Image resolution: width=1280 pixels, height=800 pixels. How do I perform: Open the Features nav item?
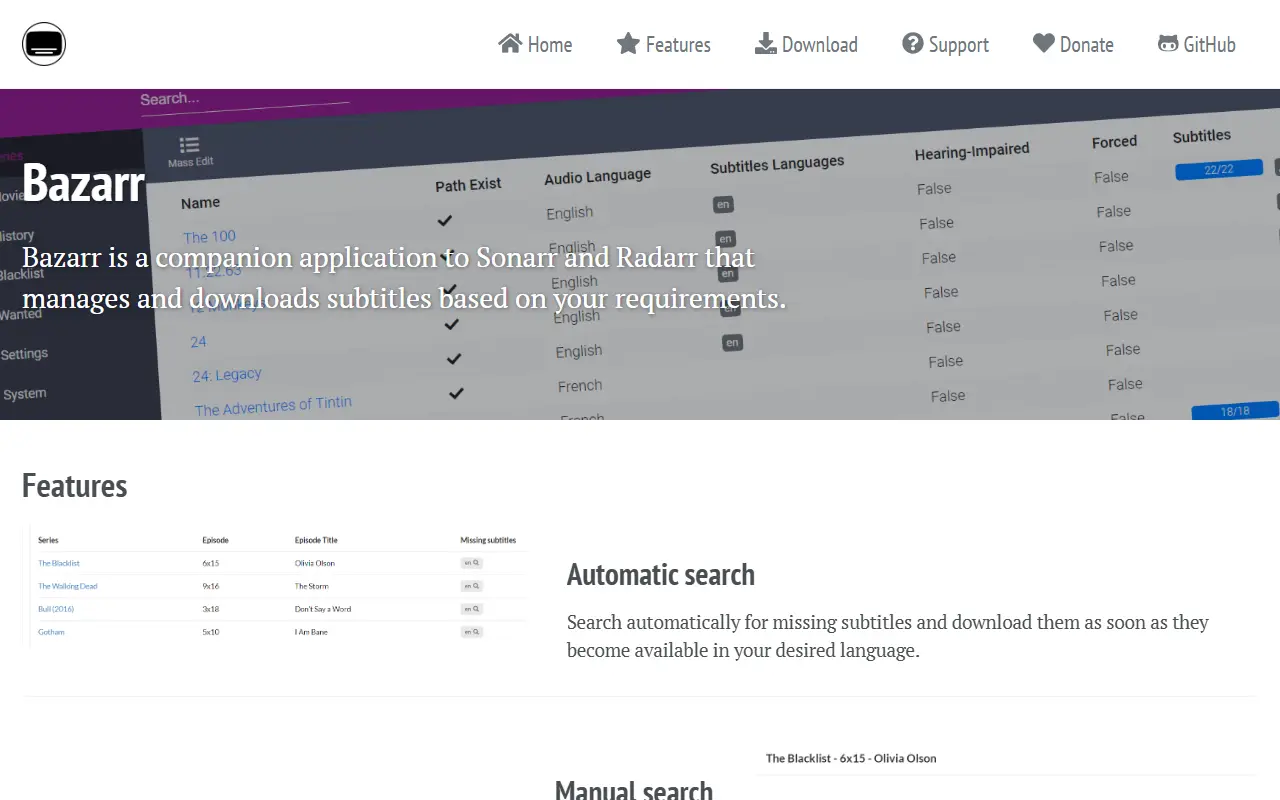pyautogui.click(x=663, y=44)
